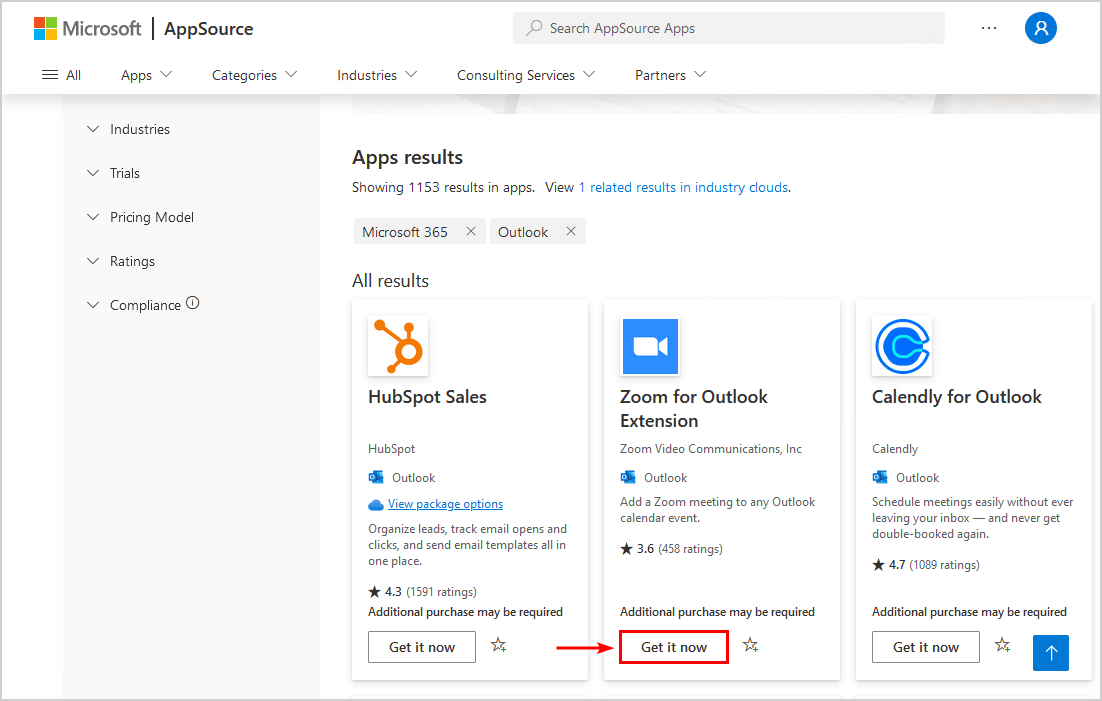Favorite the HubSpot Sales app with star
Viewport: 1102px width, 701px height.
coord(499,646)
